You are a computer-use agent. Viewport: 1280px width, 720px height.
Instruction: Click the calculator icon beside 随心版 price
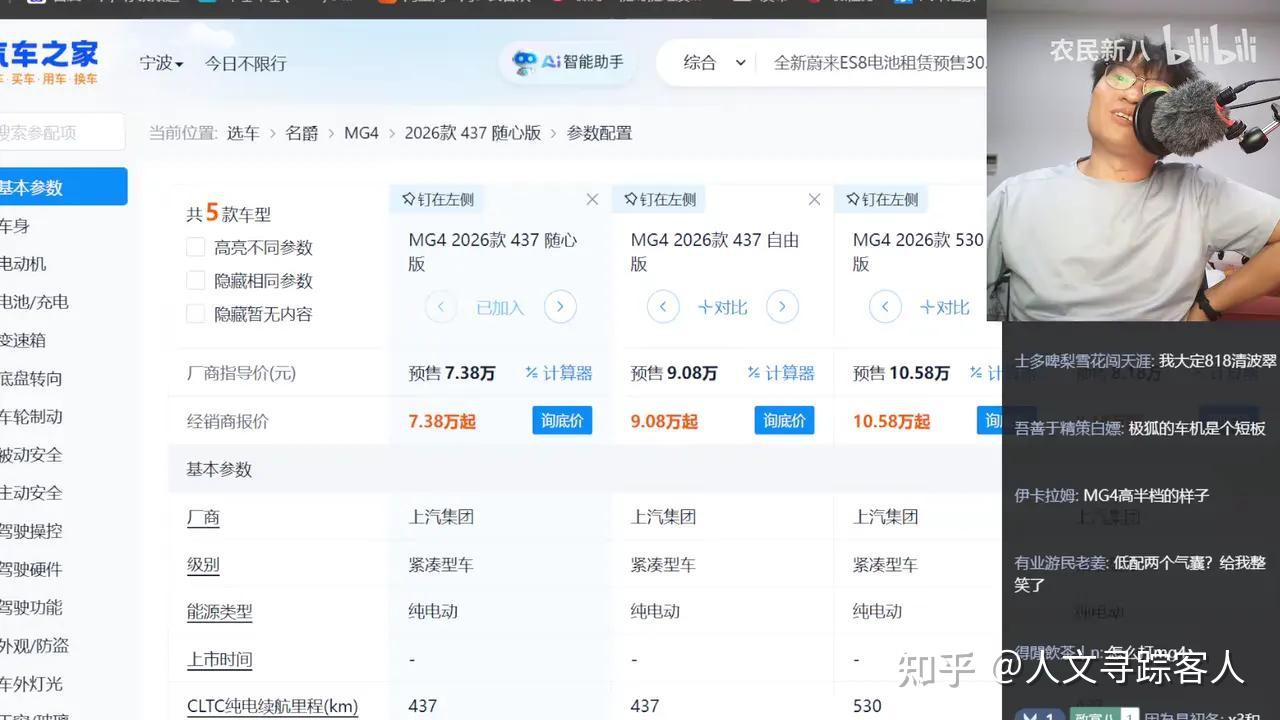[x=559, y=372]
